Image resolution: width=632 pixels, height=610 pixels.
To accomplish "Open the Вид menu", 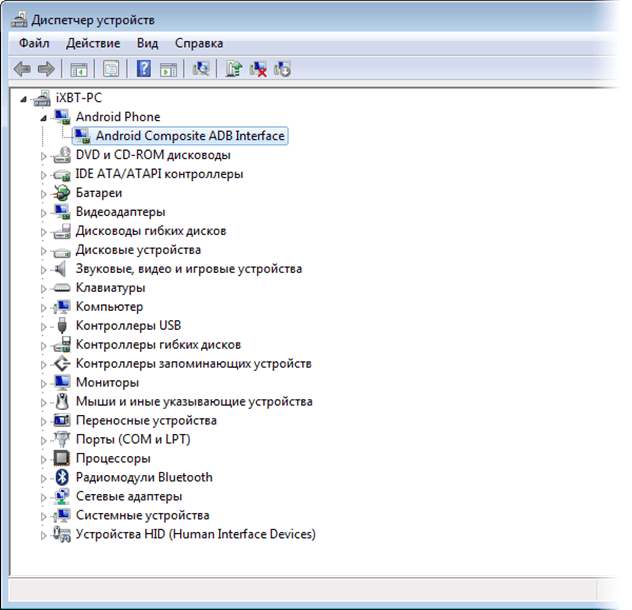I will pyautogui.click(x=148, y=43).
